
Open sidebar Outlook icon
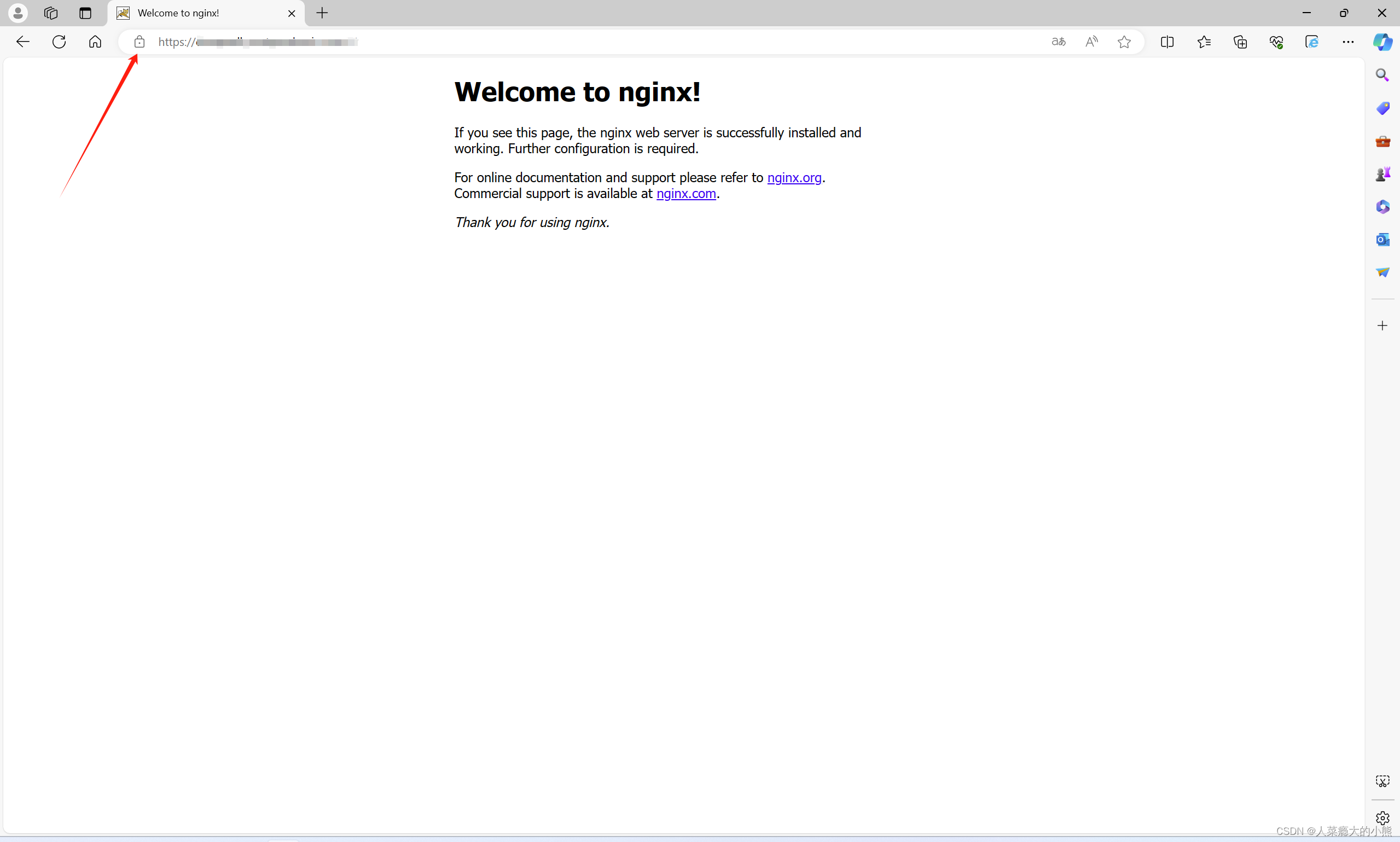pos(1382,240)
